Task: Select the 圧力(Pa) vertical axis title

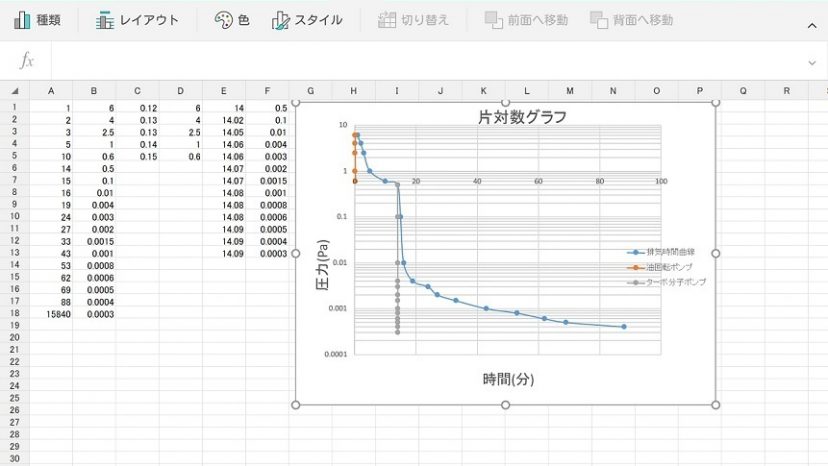Action: (322, 266)
